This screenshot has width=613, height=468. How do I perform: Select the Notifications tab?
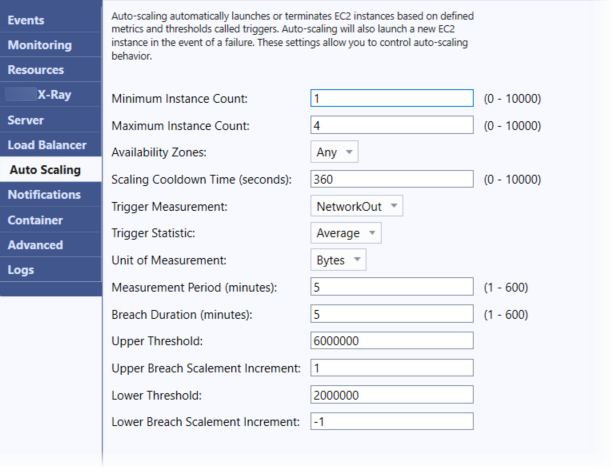tap(50, 195)
